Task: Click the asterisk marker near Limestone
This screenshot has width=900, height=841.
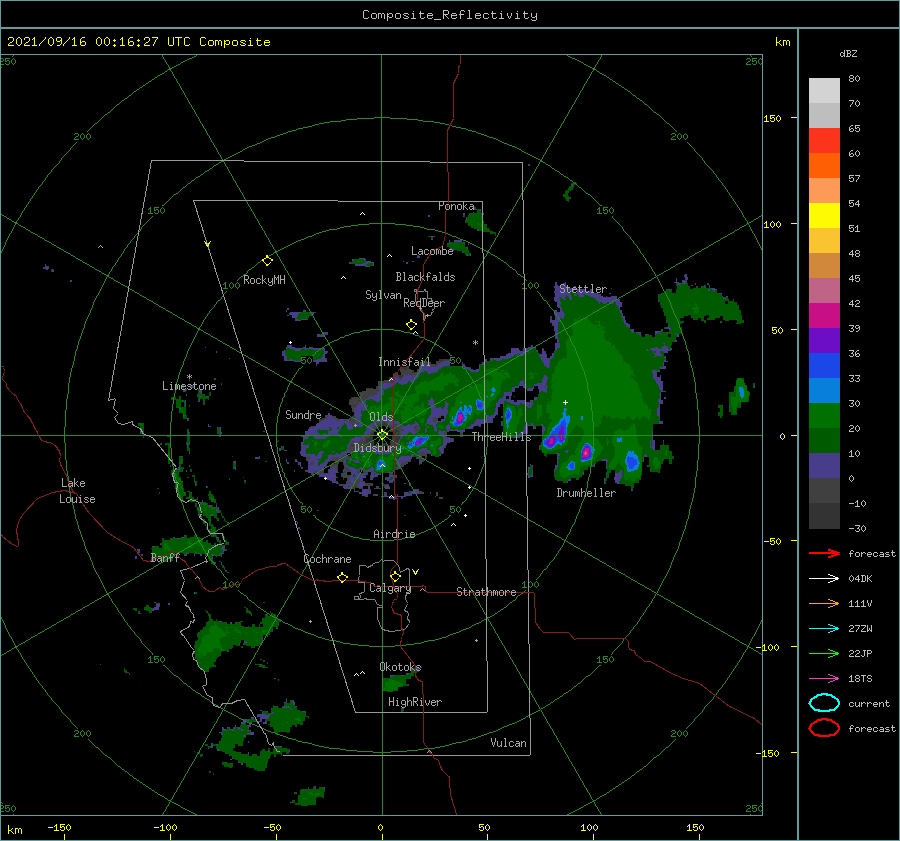Action: pos(189,377)
